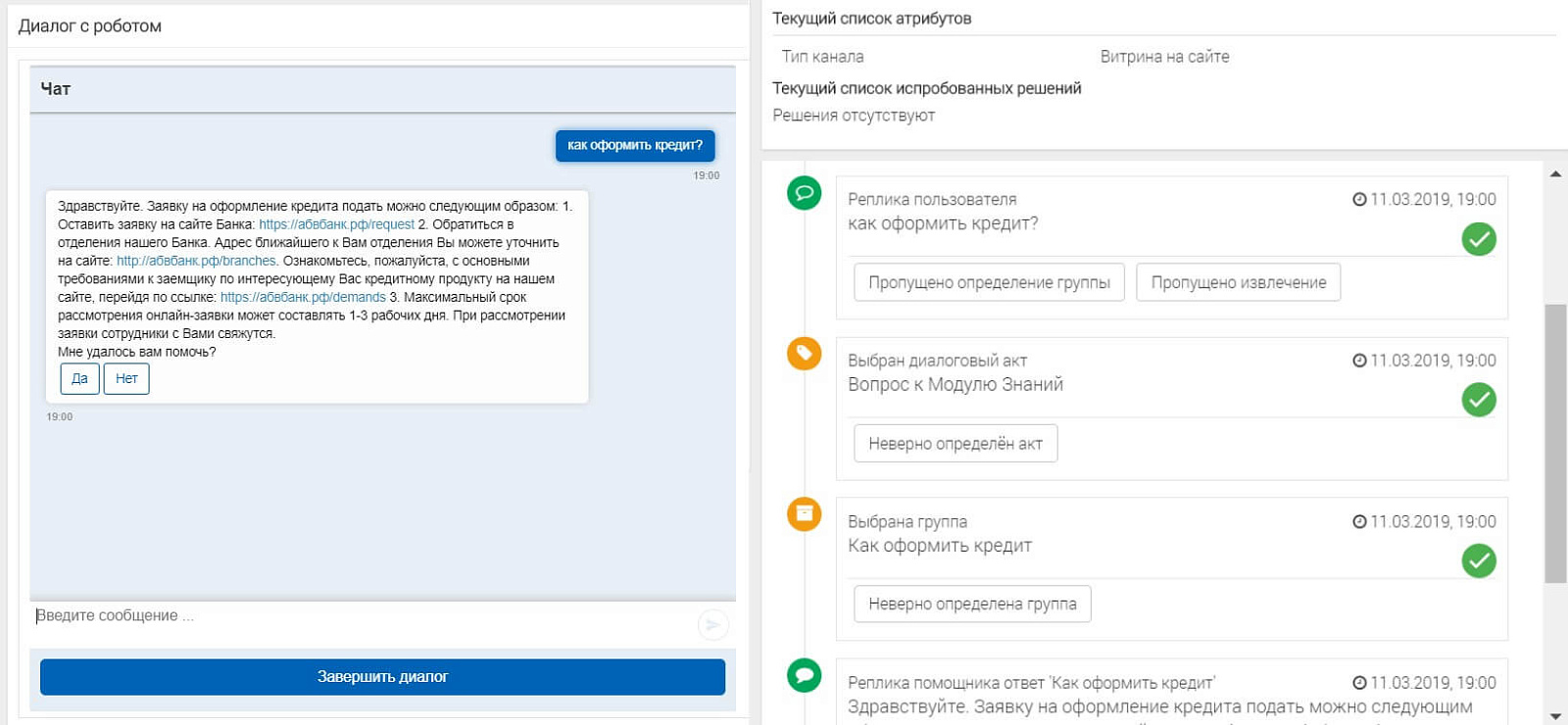
Task: Focus the 'Введите сообщение' input field
Action: tap(363, 616)
